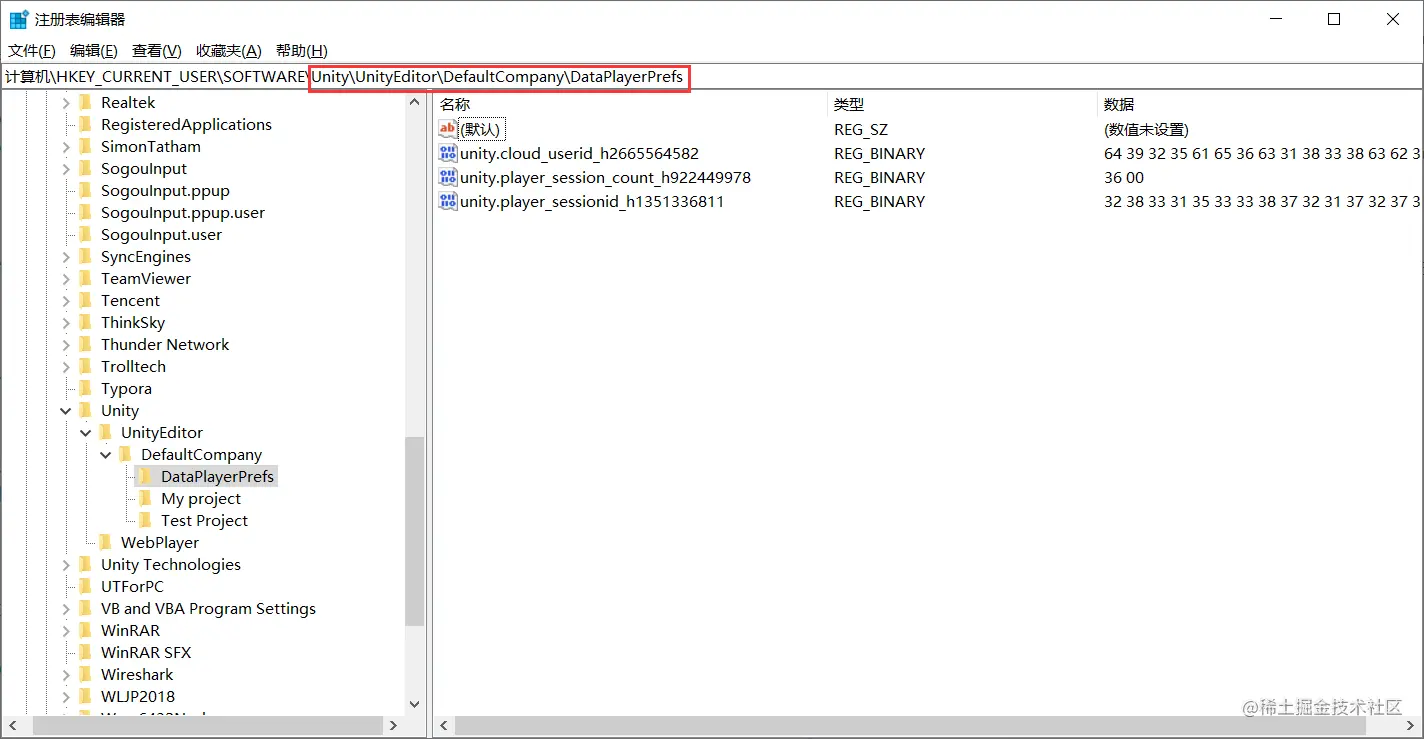This screenshot has height=739, width=1424.
Task: Expand the VB and VBA Program Settings key
Action: 66,609
